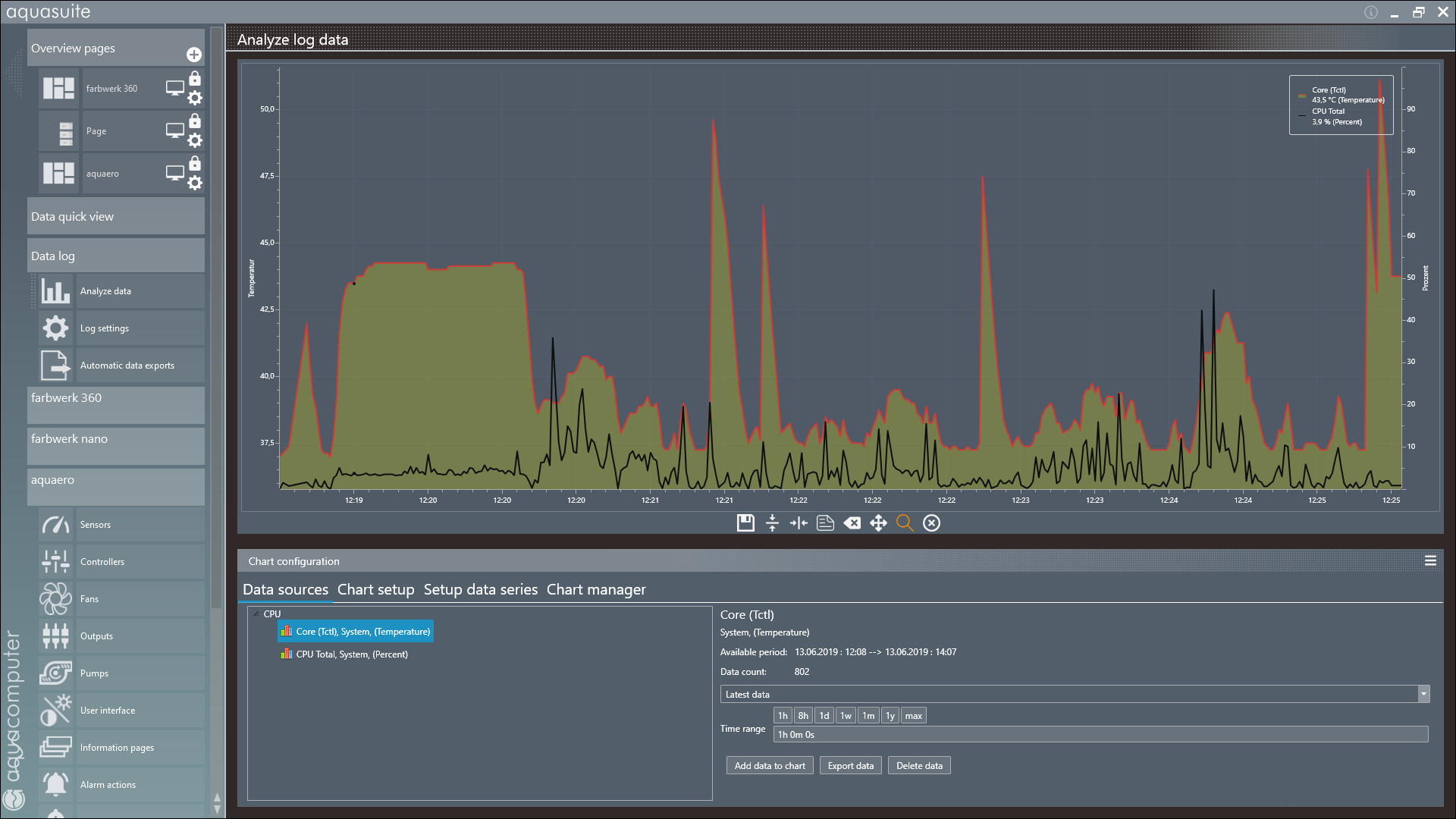Click the horizontal compress arrows icon
The width and height of the screenshot is (1456, 819).
pyautogui.click(x=799, y=523)
